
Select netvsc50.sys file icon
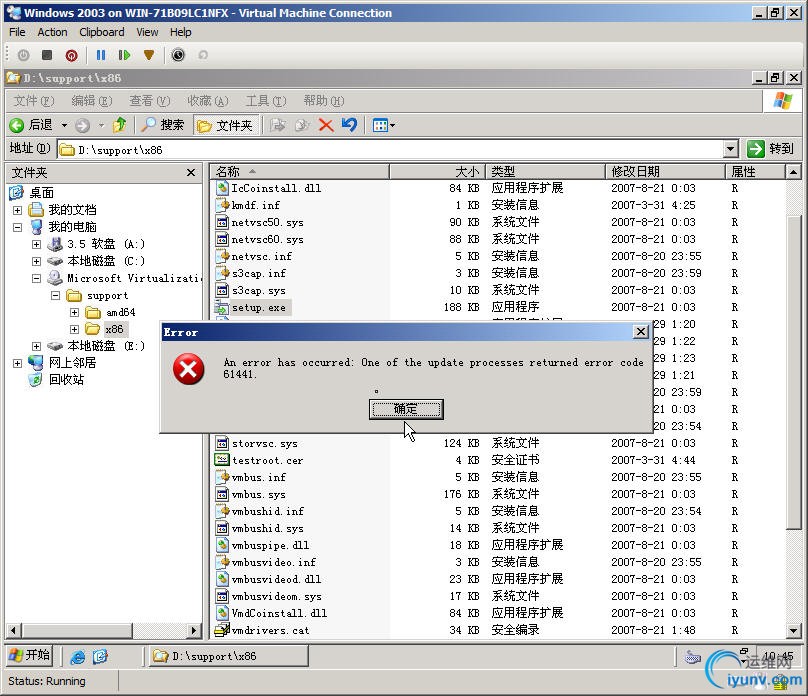pos(222,222)
